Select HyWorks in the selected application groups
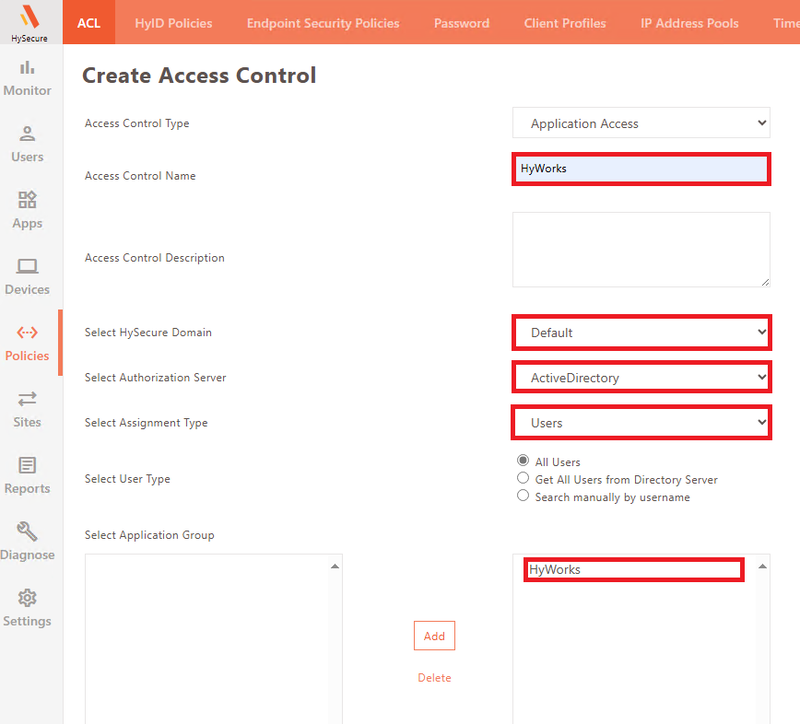800x724 pixels. pyautogui.click(x=634, y=569)
